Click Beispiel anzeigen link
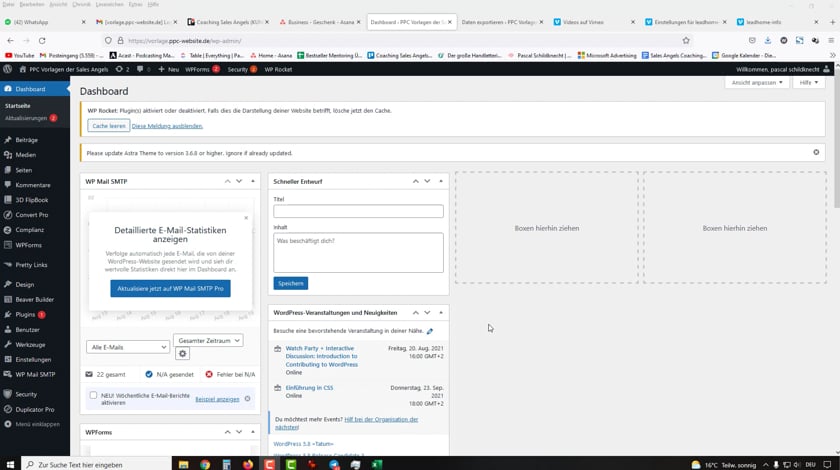This screenshot has height=470, width=840. coord(217,399)
